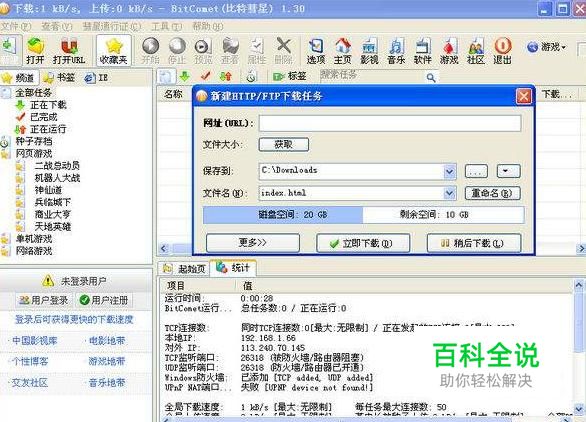Click the browse (...) folder button

pyautogui.click(x=476, y=171)
